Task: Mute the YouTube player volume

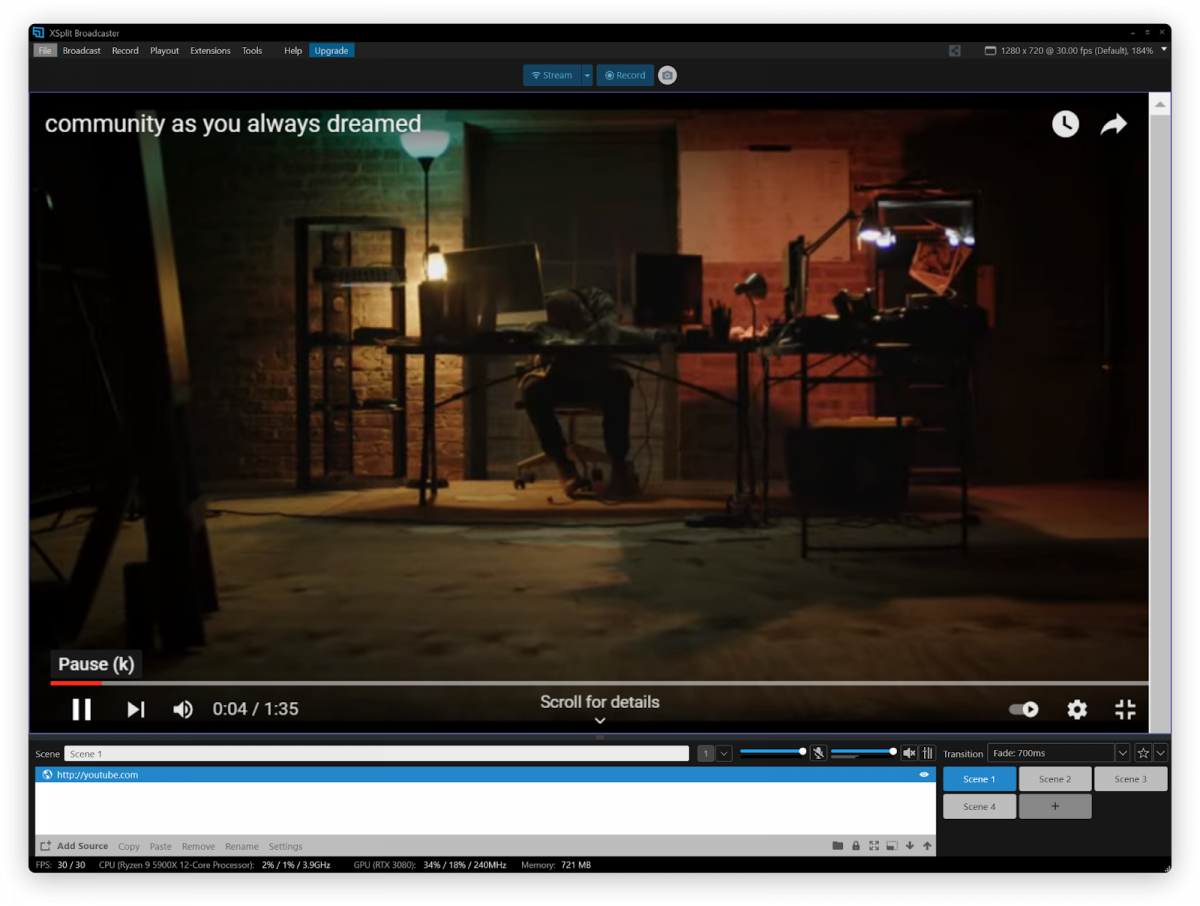Action: click(x=183, y=709)
